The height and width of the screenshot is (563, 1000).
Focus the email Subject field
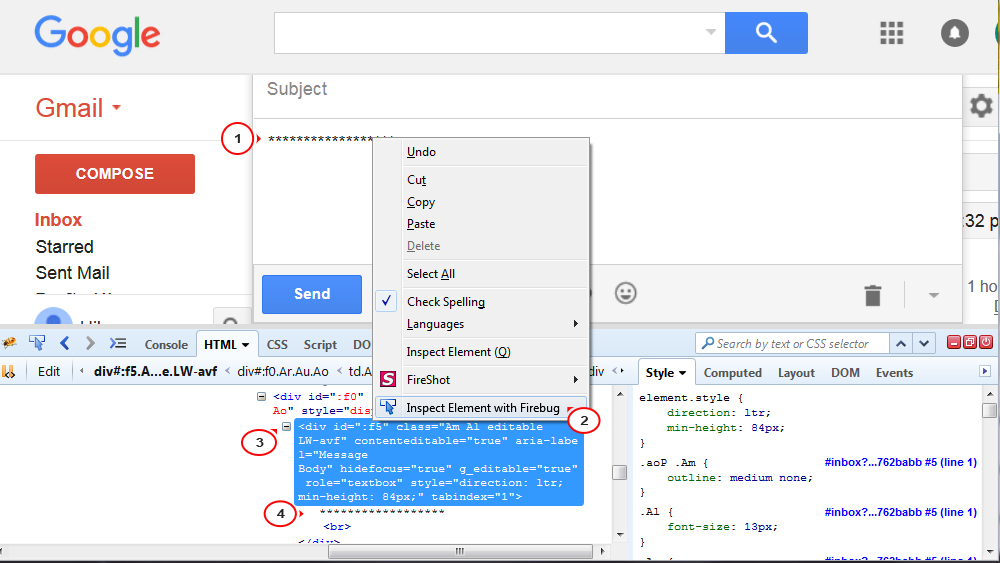[x=607, y=89]
